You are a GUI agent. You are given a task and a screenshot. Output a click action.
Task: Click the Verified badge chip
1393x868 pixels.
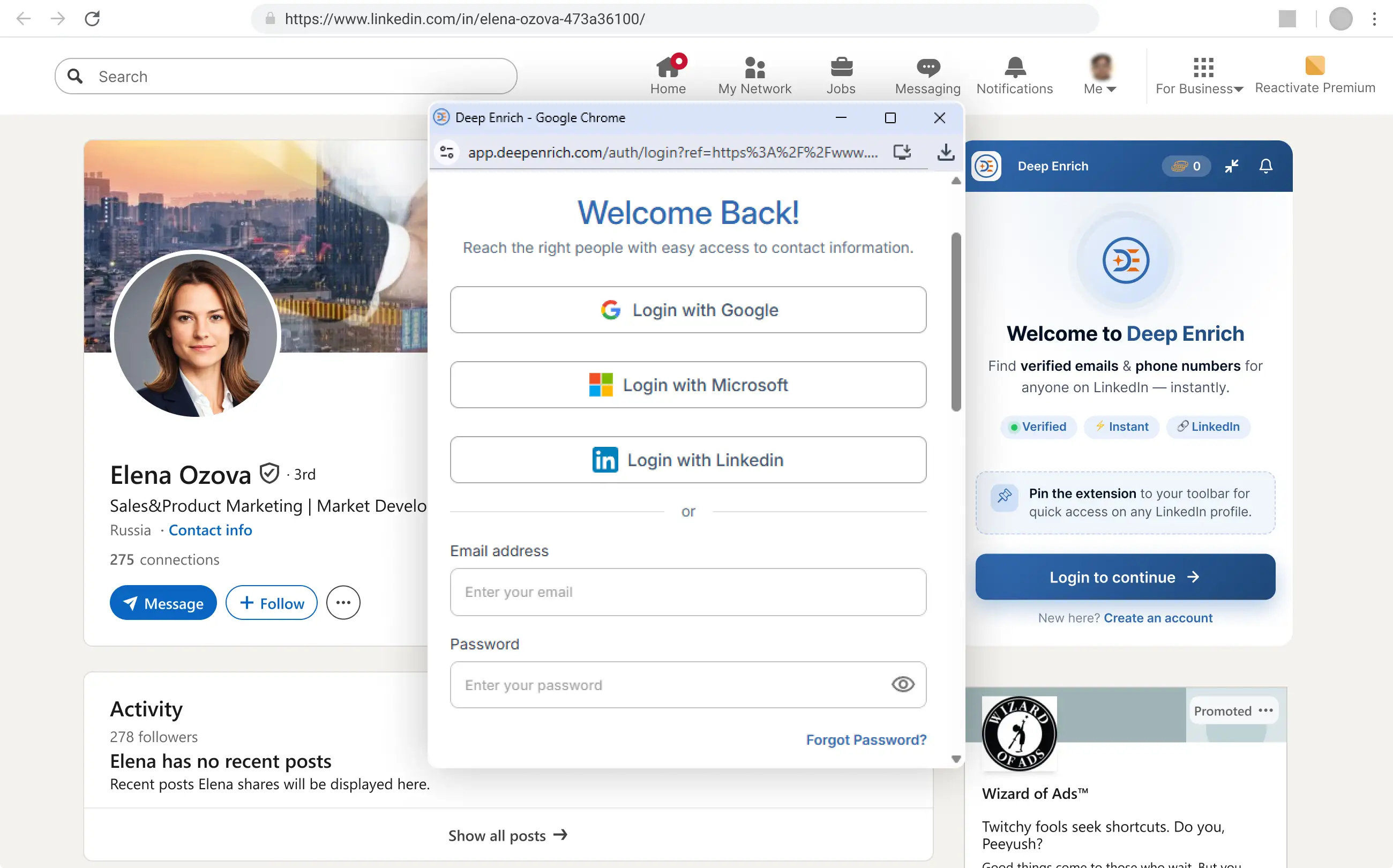click(1038, 427)
